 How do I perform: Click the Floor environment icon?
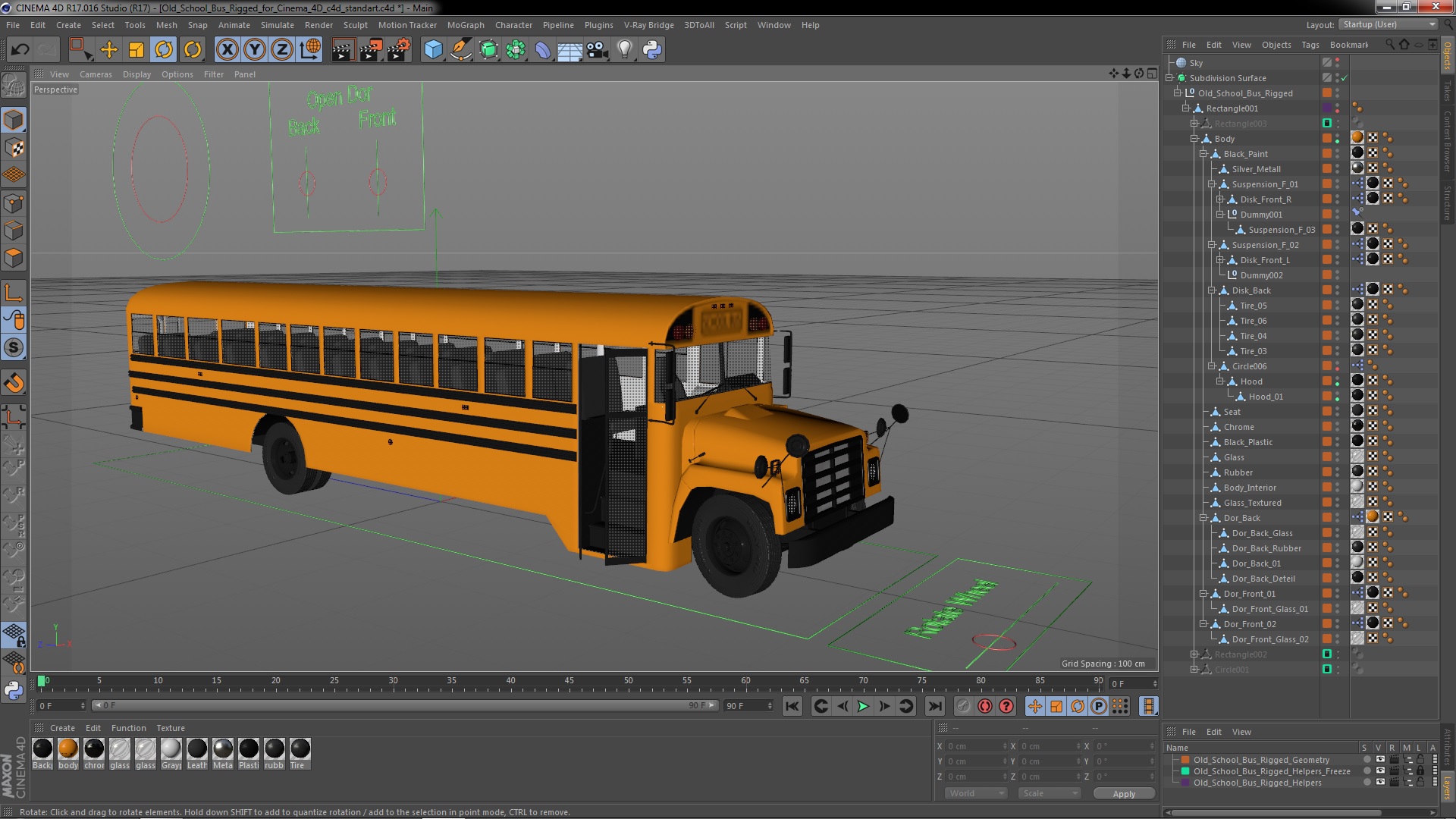[x=570, y=50]
